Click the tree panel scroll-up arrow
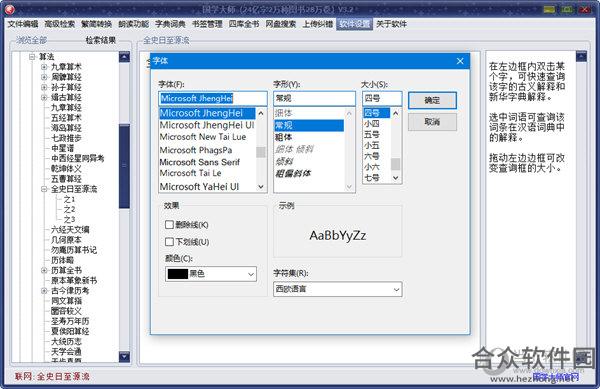600x389 pixels. click(x=124, y=57)
